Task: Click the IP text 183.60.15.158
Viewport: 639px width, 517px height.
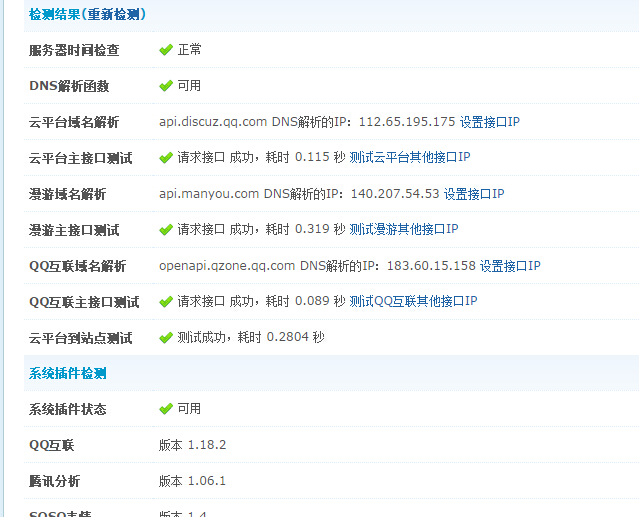Action: pyautogui.click(x=431, y=266)
